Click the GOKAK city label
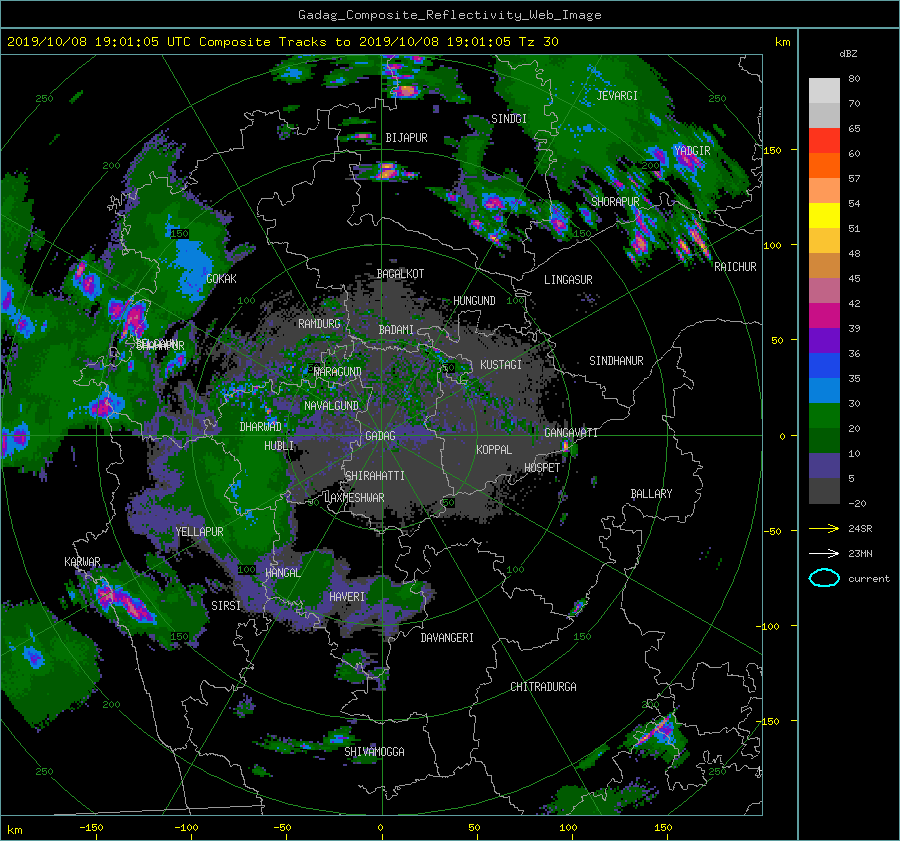The width and height of the screenshot is (900, 841). [x=221, y=279]
